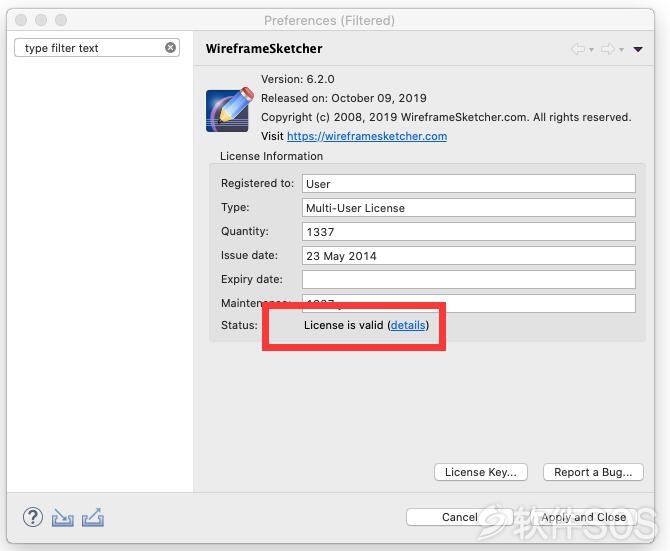
Task: Click the empty Expiry date field
Action: (x=469, y=279)
